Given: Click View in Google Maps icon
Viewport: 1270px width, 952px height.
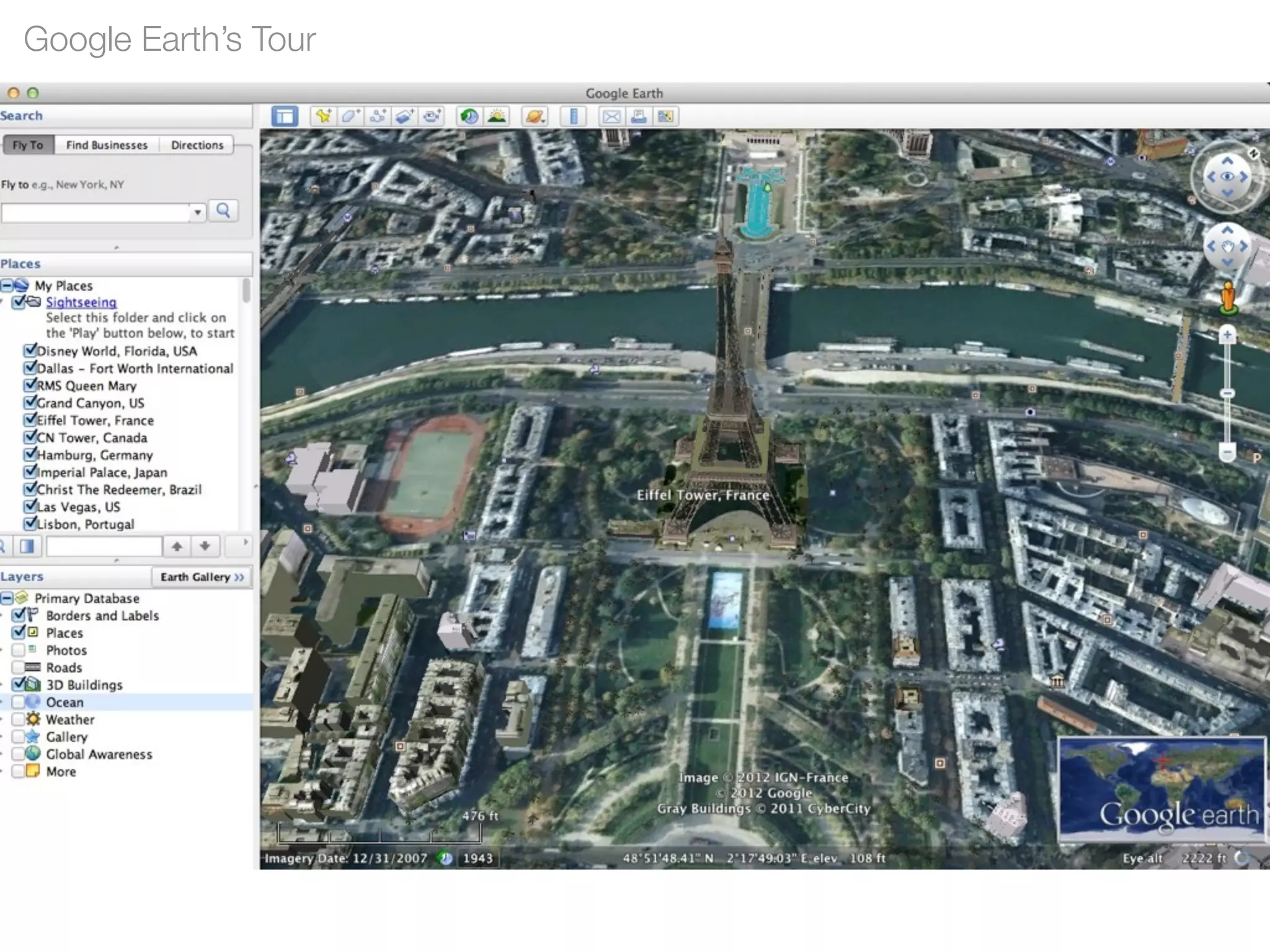Looking at the screenshot, I should click(x=665, y=116).
